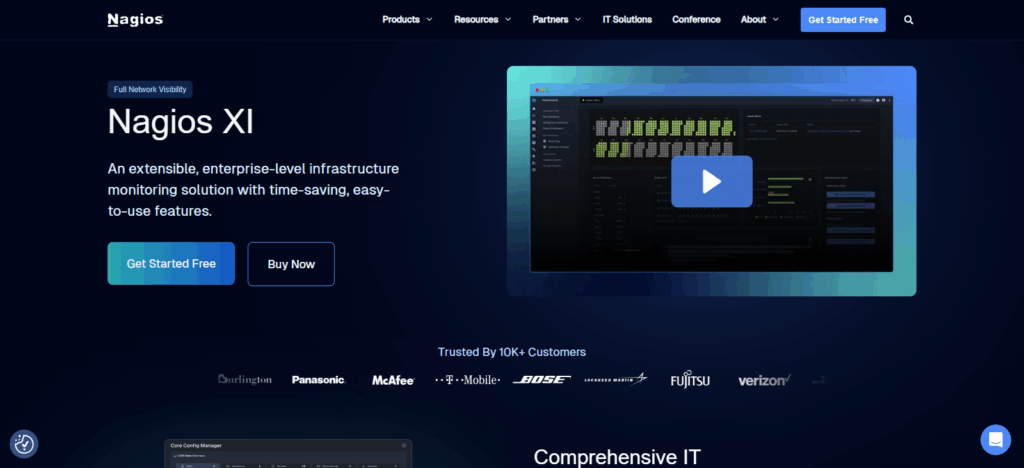Expand the Products dropdown menu
The width and height of the screenshot is (1024, 468).
(407, 19)
